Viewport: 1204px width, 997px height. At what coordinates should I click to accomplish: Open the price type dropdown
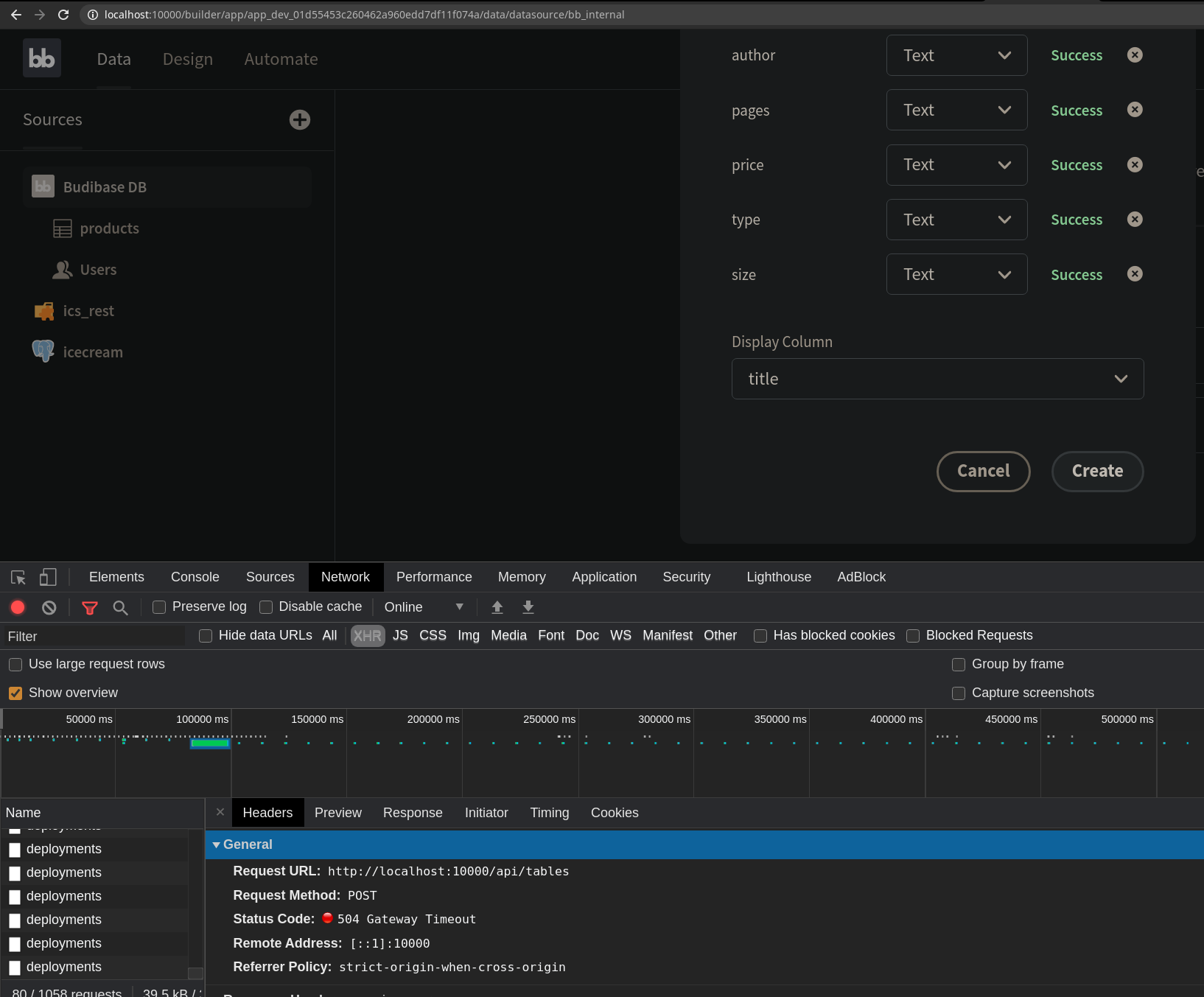(x=956, y=165)
